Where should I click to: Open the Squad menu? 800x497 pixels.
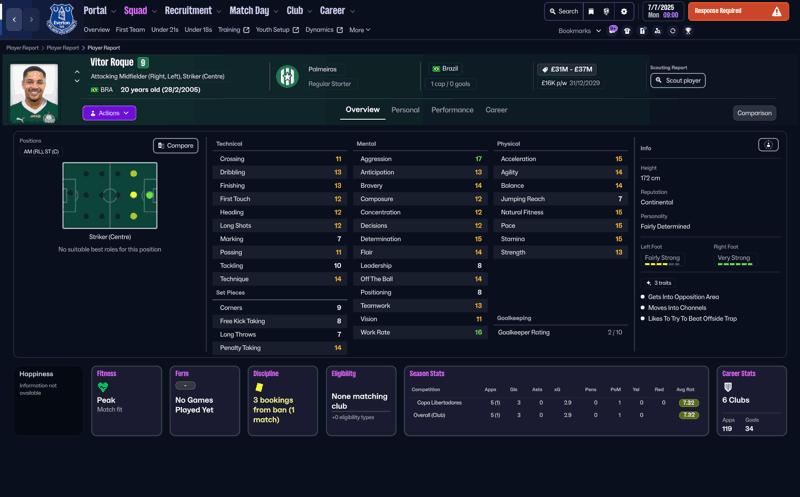coord(140,11)
